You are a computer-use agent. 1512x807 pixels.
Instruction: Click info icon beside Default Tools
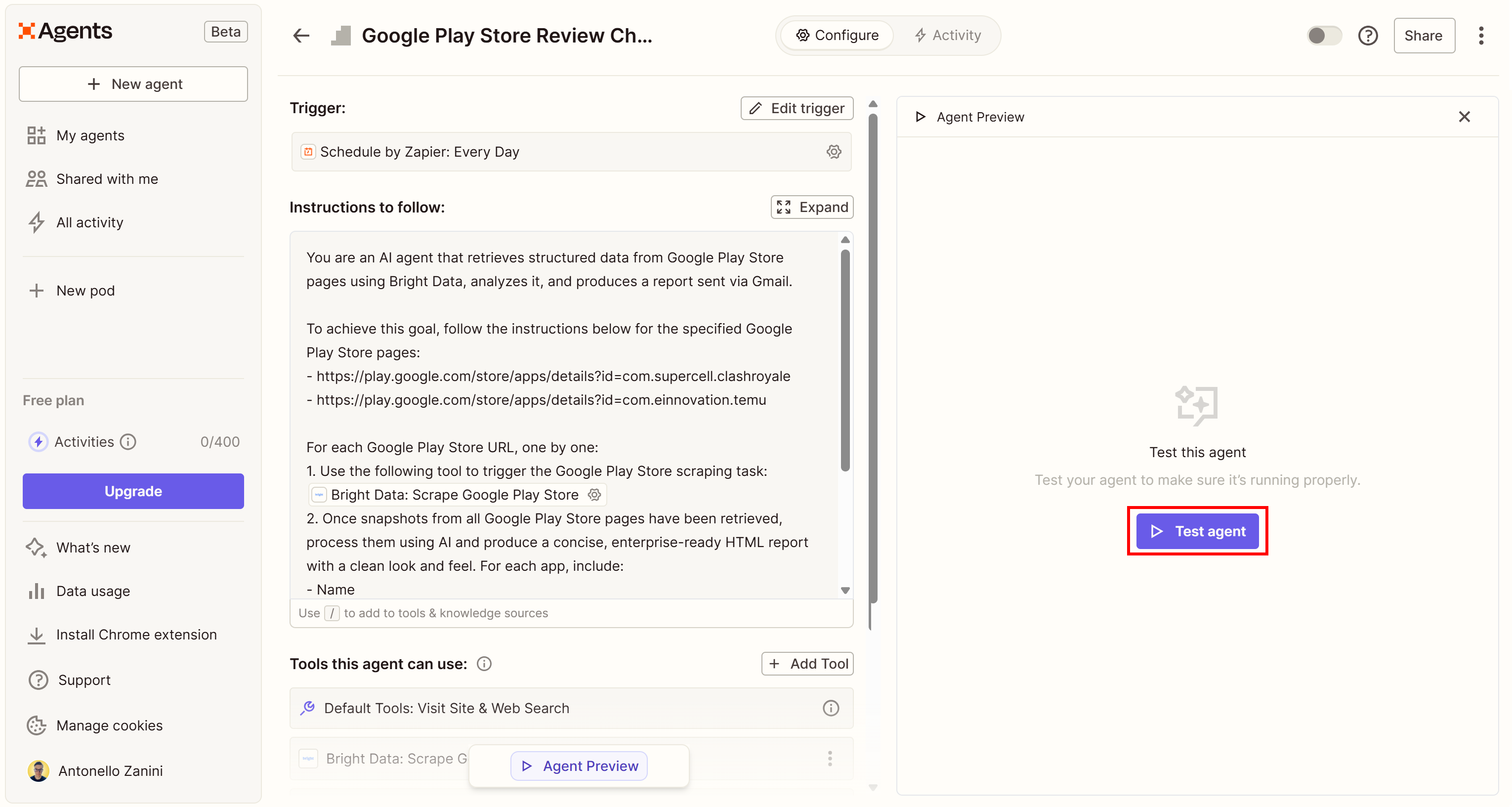pyautogui.click(x=830, y=708)
